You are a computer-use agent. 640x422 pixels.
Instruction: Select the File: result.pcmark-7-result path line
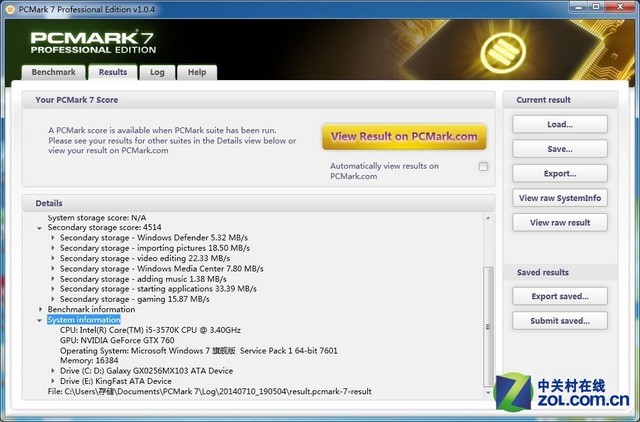209,391
